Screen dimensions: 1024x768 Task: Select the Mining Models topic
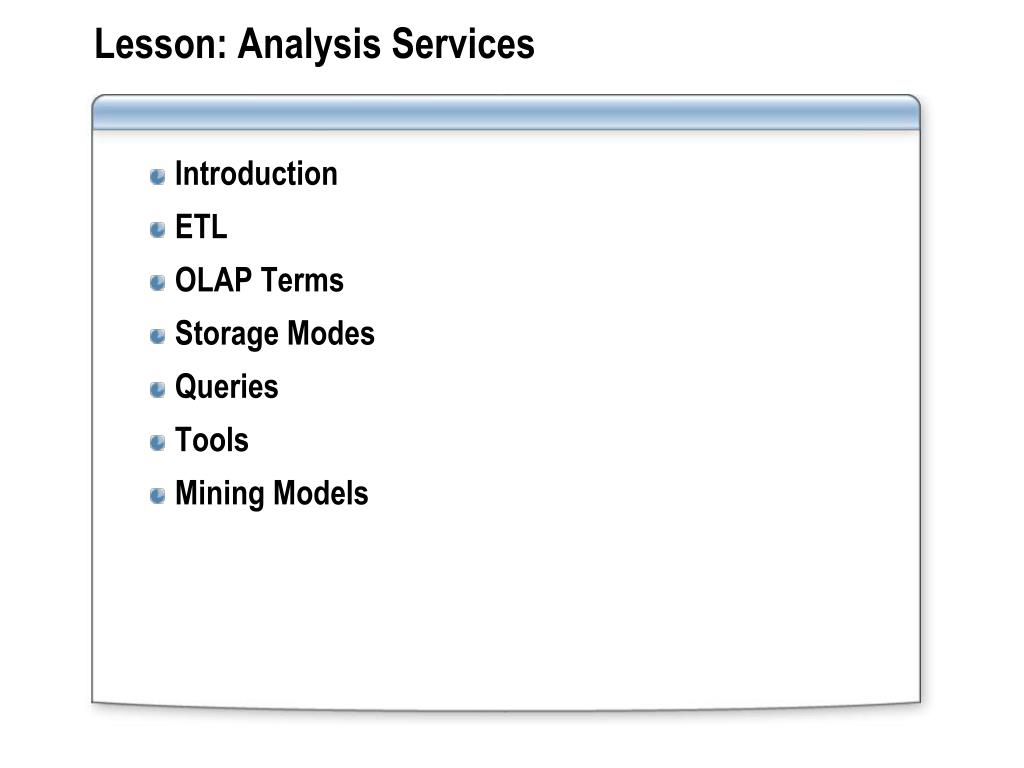(272, 494)
